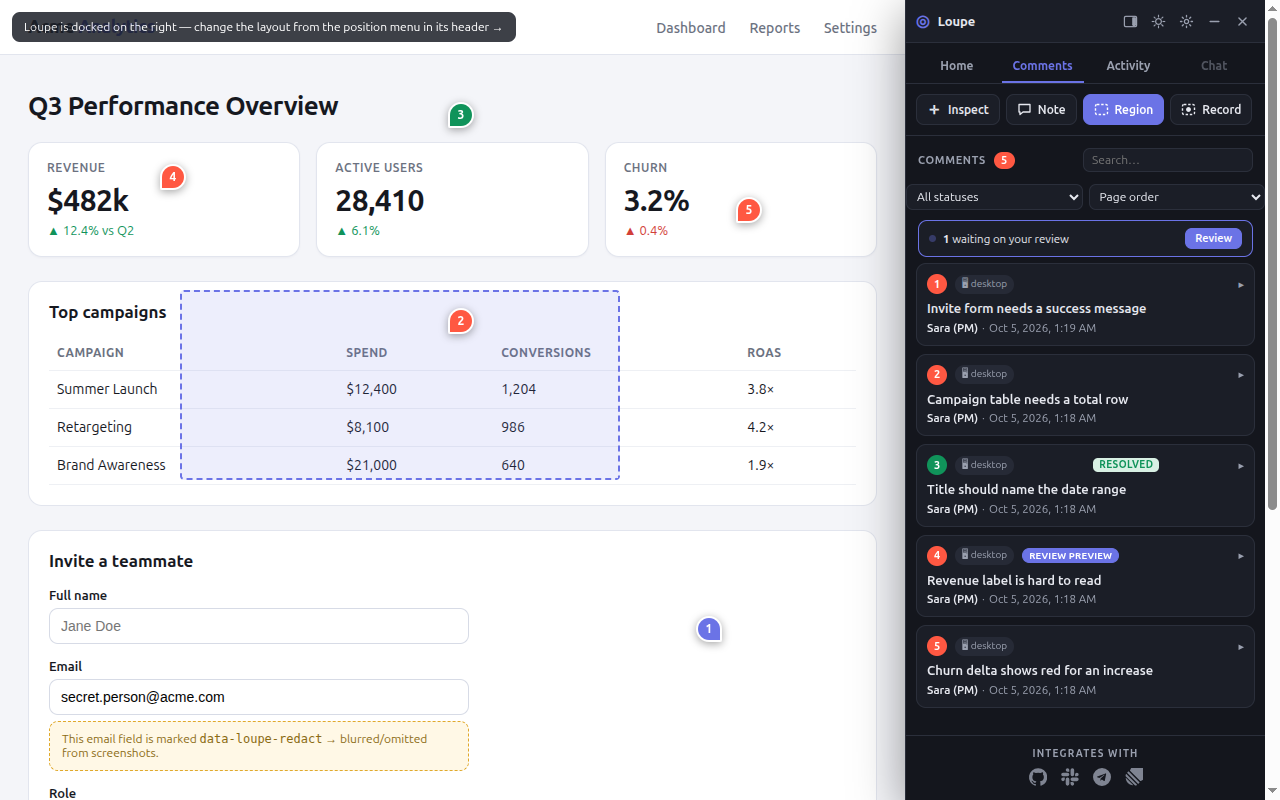
Task: Activate the Note tool
Action: [1041, 110]
